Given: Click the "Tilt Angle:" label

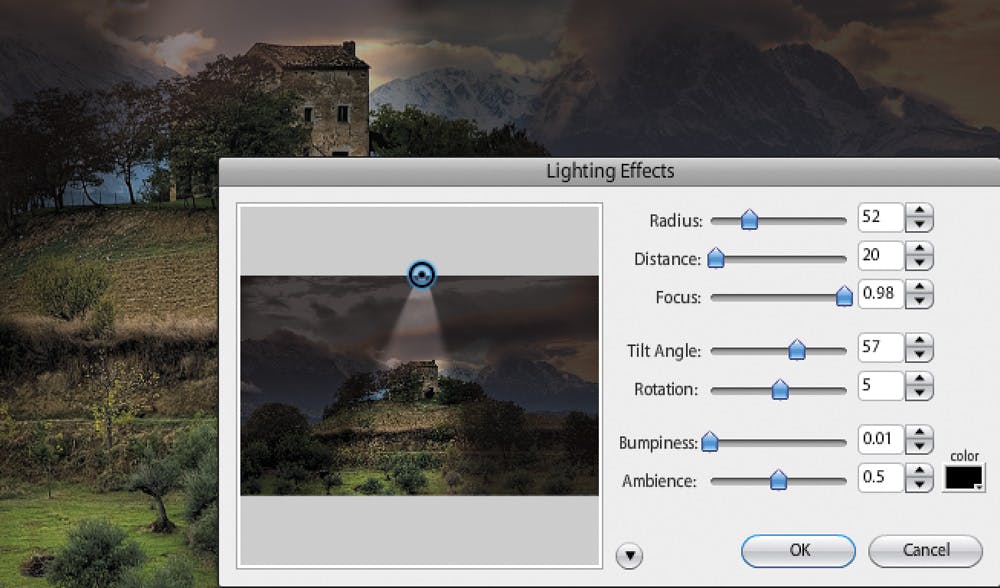Looking at the screenshot, I should point(663,351).
